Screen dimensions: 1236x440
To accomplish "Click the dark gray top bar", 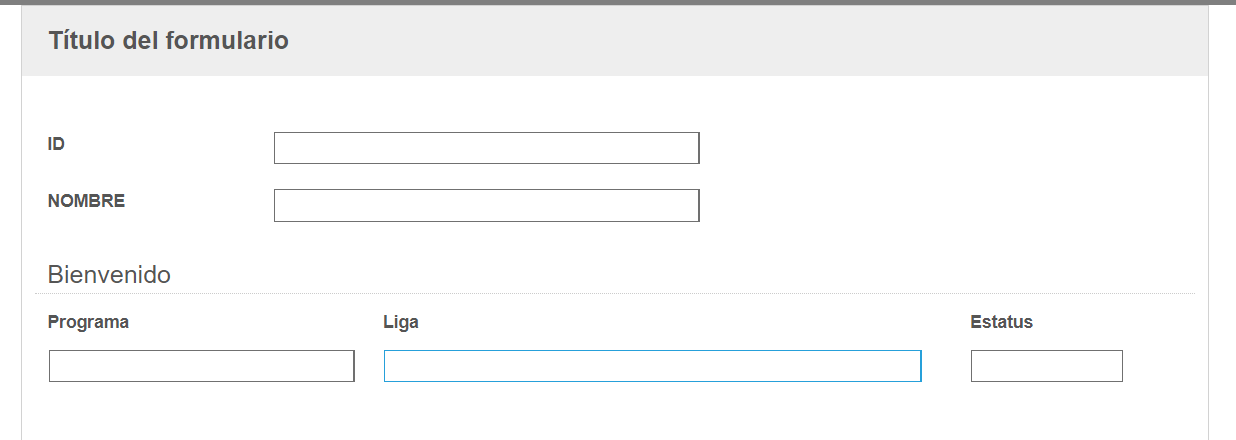I will [x=618, y=2].
